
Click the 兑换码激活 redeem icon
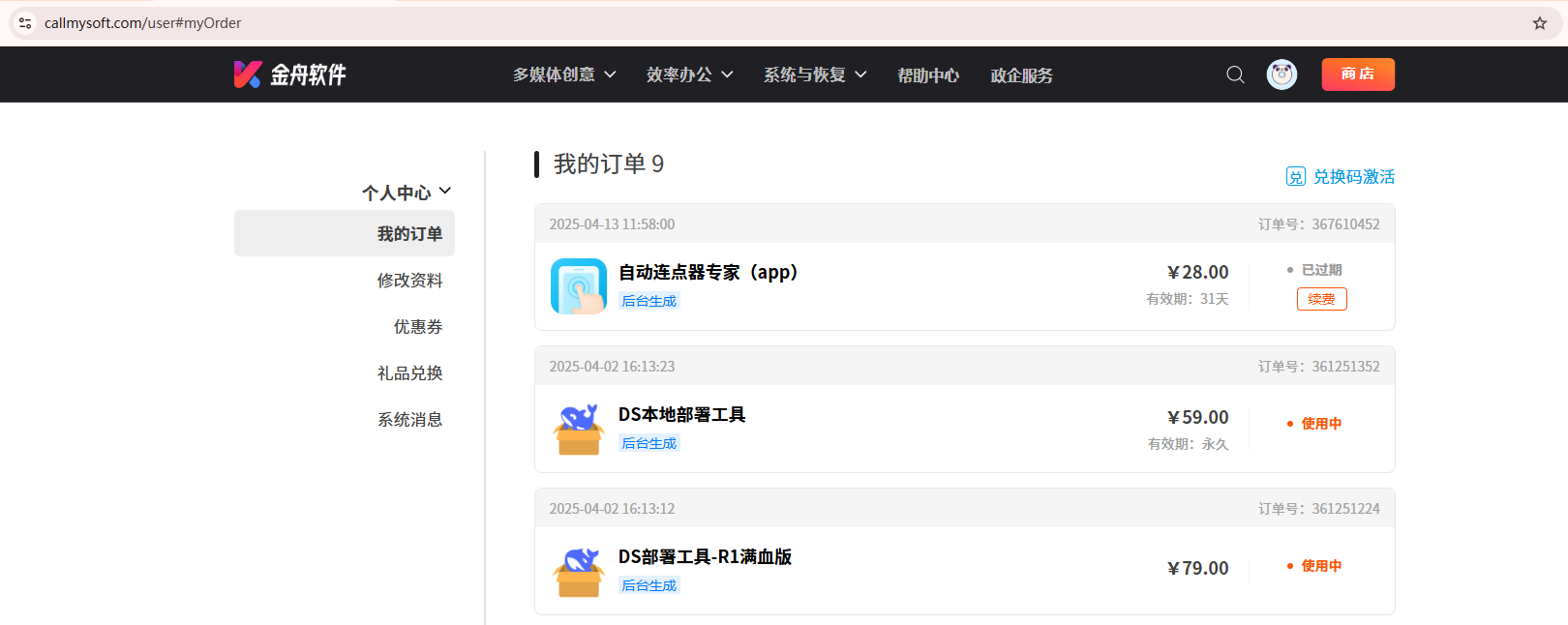(1296, 176)
